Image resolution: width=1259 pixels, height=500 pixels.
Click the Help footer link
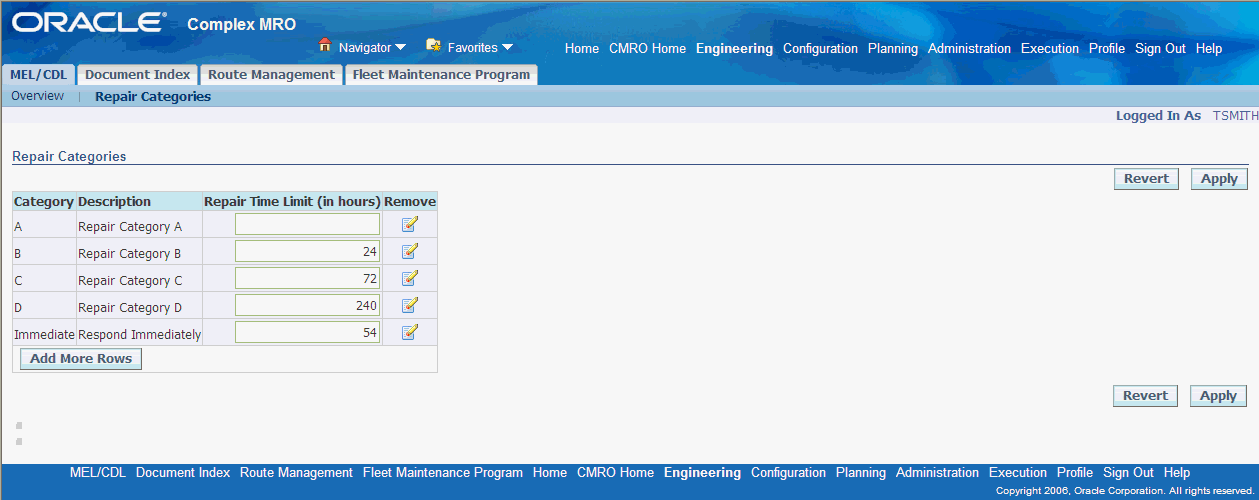coord(1177,473)
